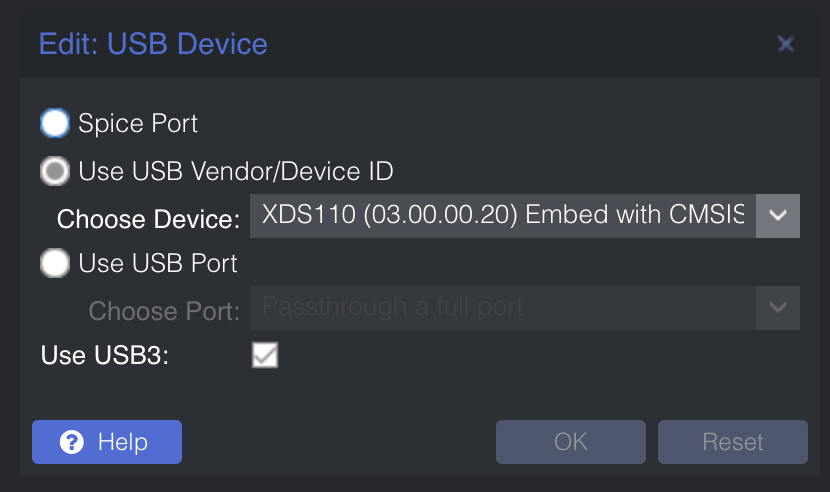This screenshot has width=830, height=492.
Task: Close the Edit: USB Device dialog
Action: (x=786, y=44)
